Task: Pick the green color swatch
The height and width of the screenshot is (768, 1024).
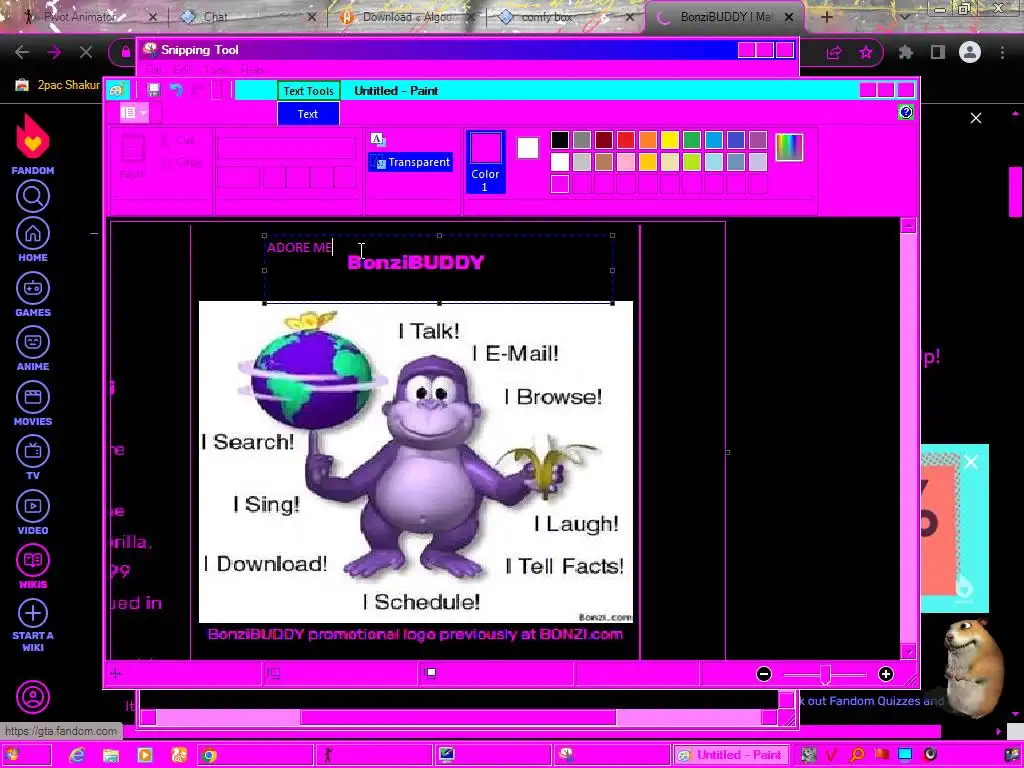Action: [x=692, y=140]
